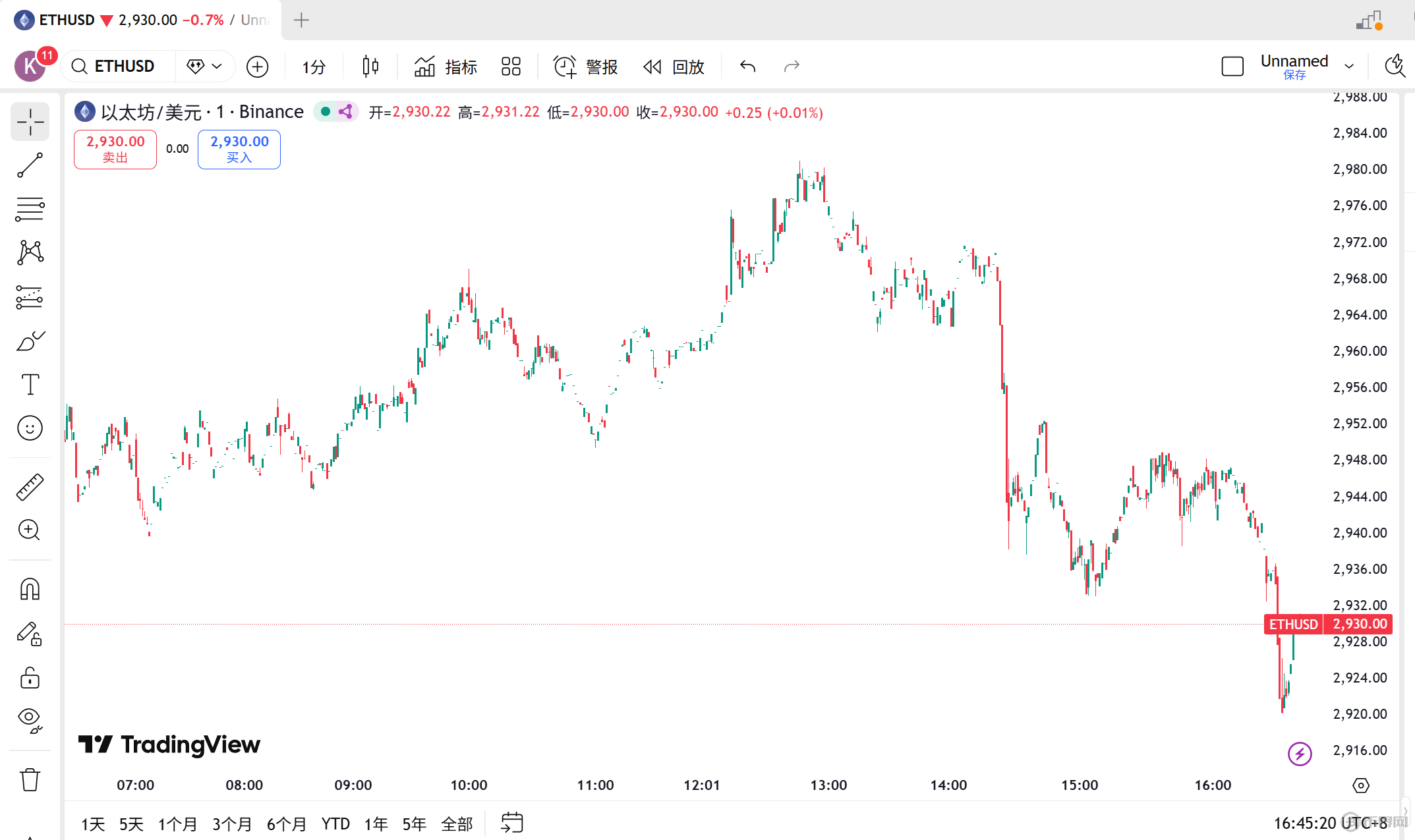
Task: Select the 1个月 time range
Action: pyautogui.click(x=177, y=824)
